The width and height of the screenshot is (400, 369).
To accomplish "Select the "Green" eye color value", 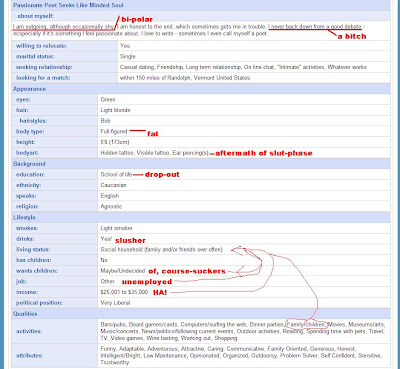I will pyautogui.click(x=108, y=99).
